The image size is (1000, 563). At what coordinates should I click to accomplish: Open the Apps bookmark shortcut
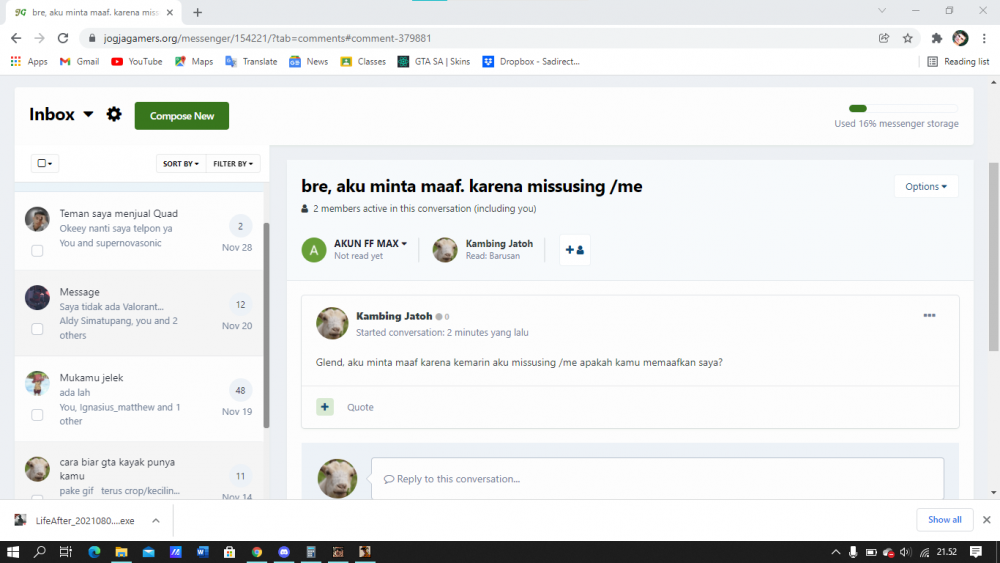pos(29,62)
